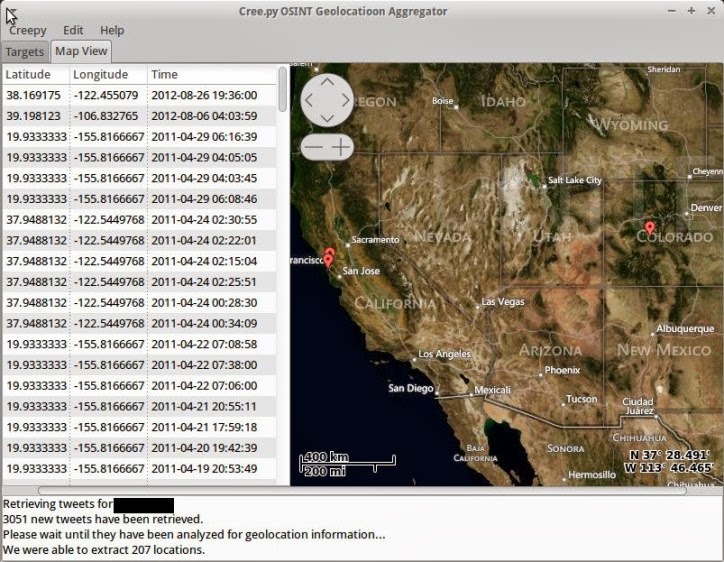Screen dimensions: 724x562
Task: Click the Los Angeles label on the map
Action: pos(444,354)
